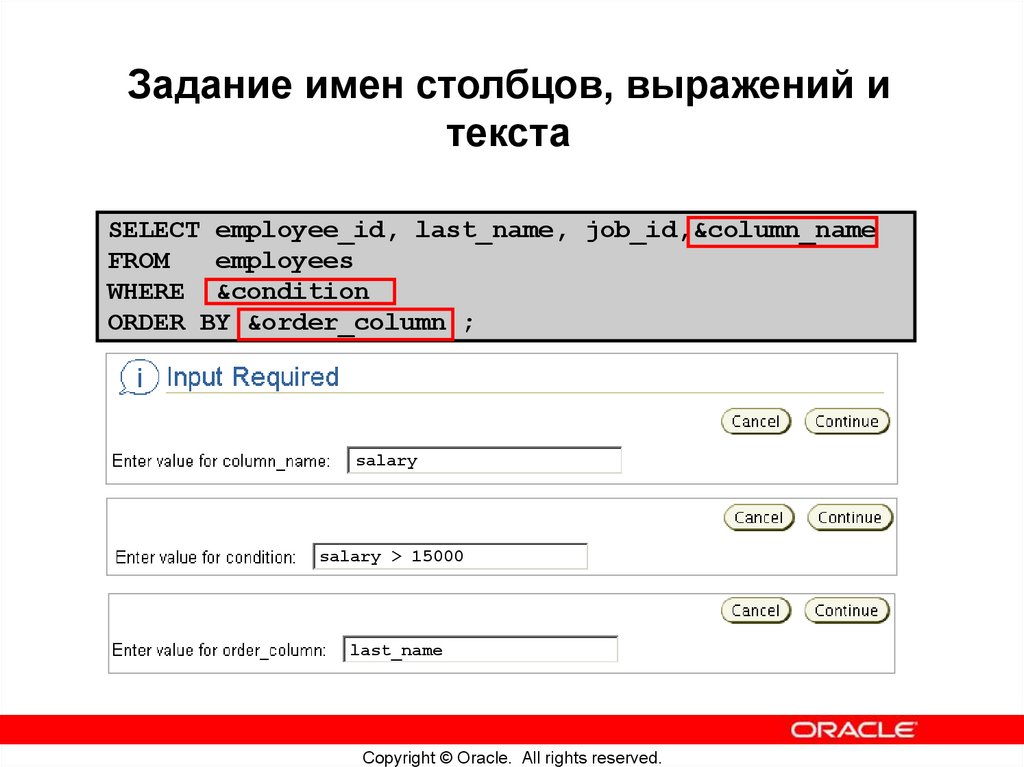This screenshot has width=1024, height=767.
Task: Focus the column_name field containing salary
Action: point(484,460)
